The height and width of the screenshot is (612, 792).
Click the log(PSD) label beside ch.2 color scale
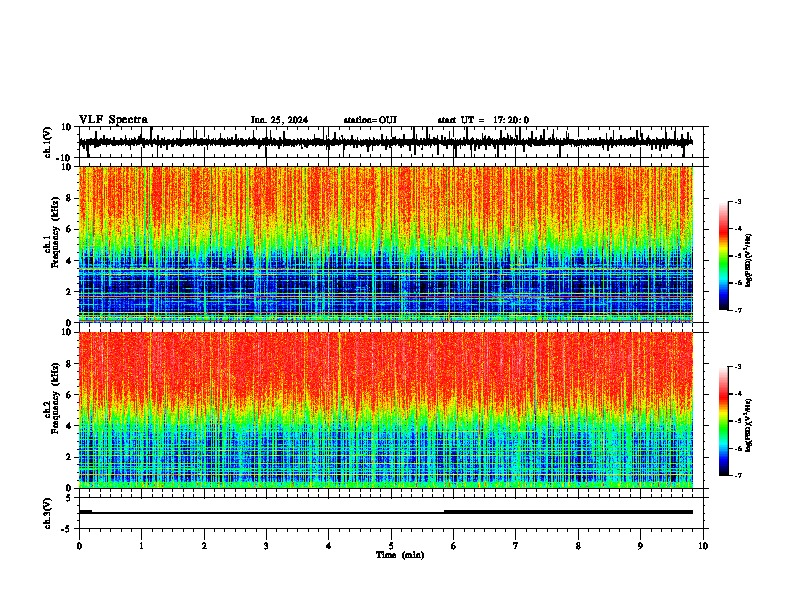749,425
